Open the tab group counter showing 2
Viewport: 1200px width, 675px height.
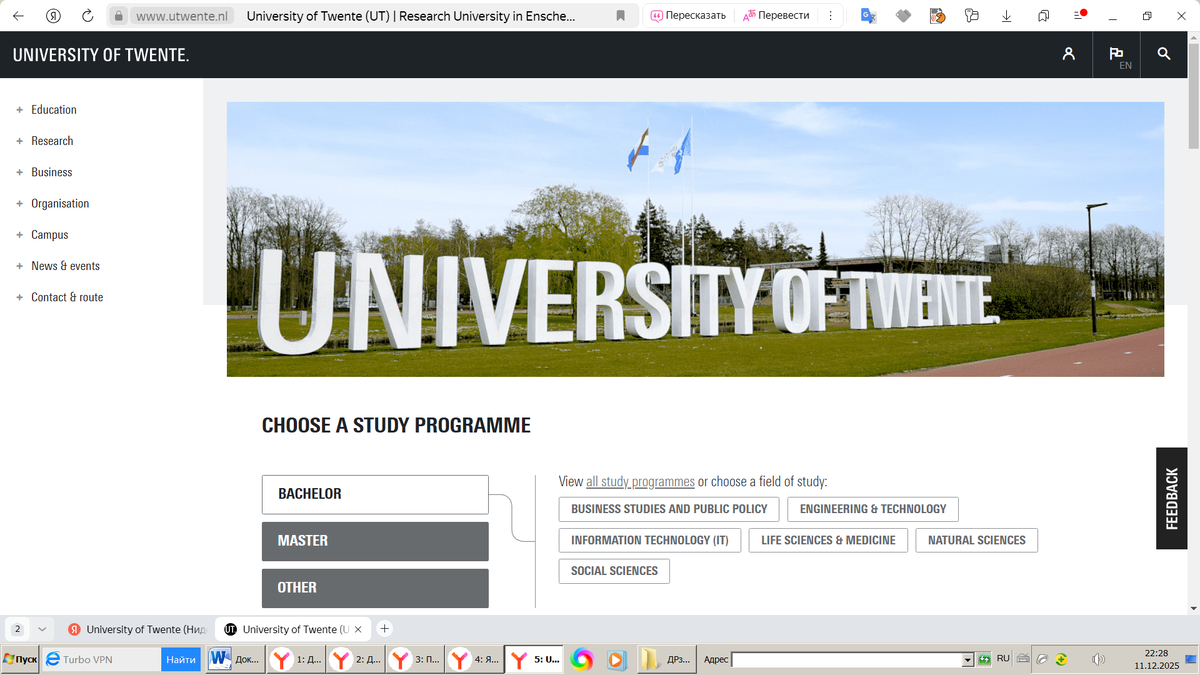coord(17,629)
